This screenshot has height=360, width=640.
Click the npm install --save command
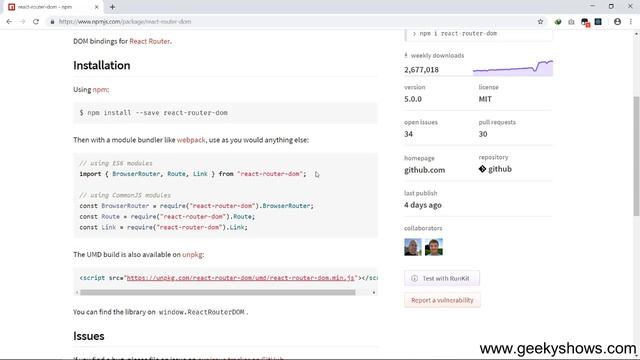pyautogui.click(x=153, y=113)
